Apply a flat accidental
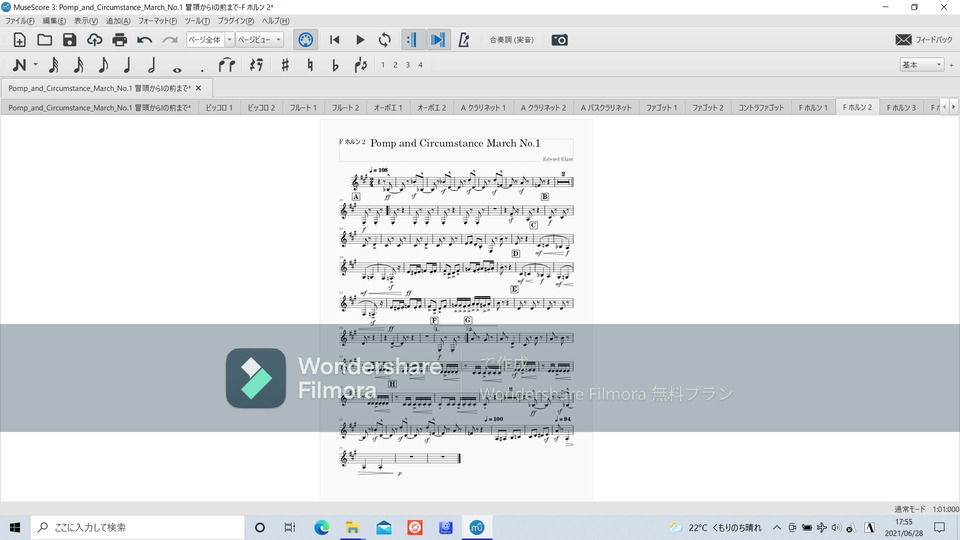Screen dimensions: 960x540 pyautogui.click(x=335, y=64)
